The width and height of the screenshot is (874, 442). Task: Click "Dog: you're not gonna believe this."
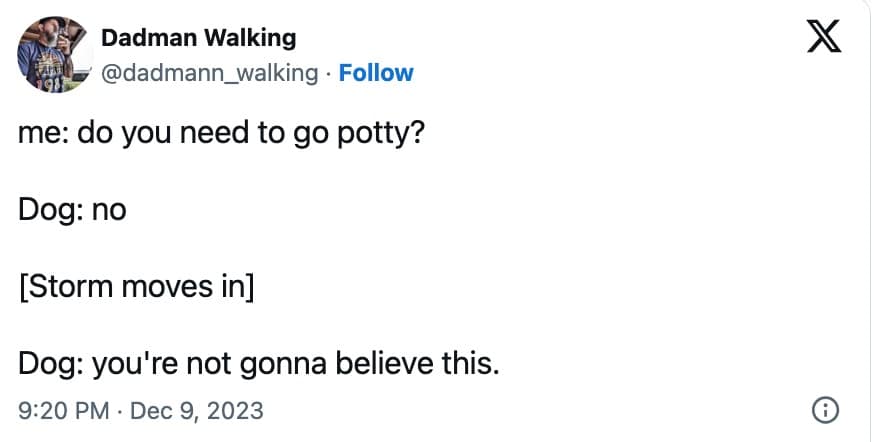click(258, 363)
